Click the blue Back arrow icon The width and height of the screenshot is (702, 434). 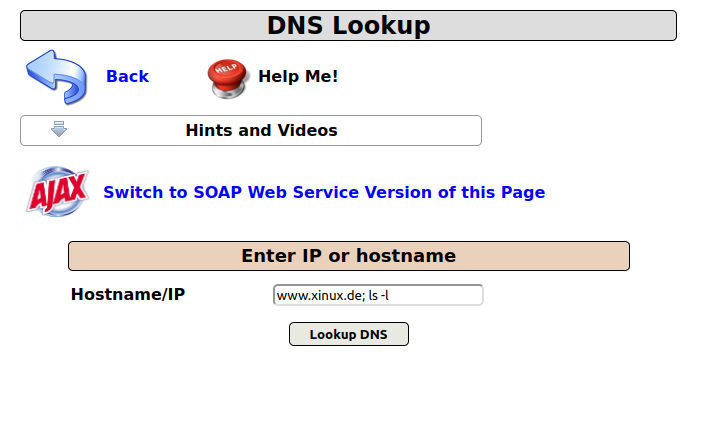click(57, 77)
